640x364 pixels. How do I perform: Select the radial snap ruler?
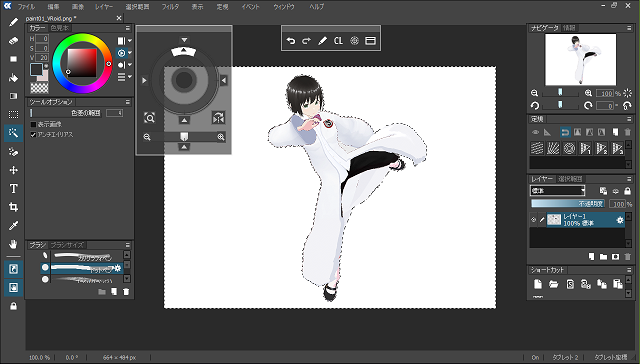(x=553, y=148)
